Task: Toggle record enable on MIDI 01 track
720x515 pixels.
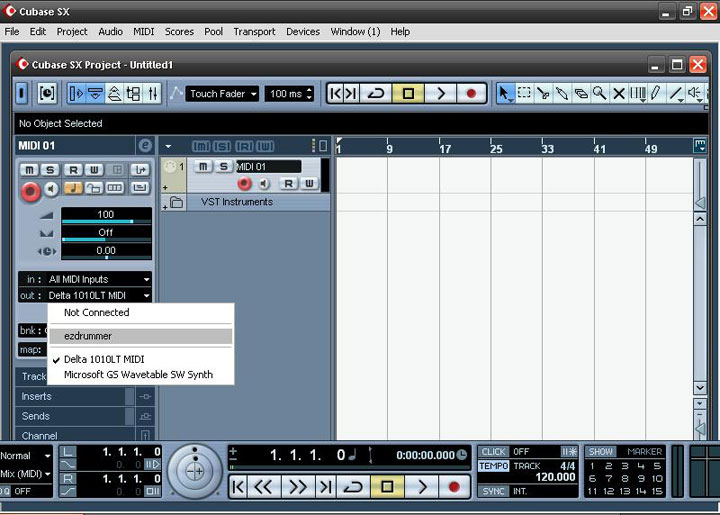Action: [244, 183]
